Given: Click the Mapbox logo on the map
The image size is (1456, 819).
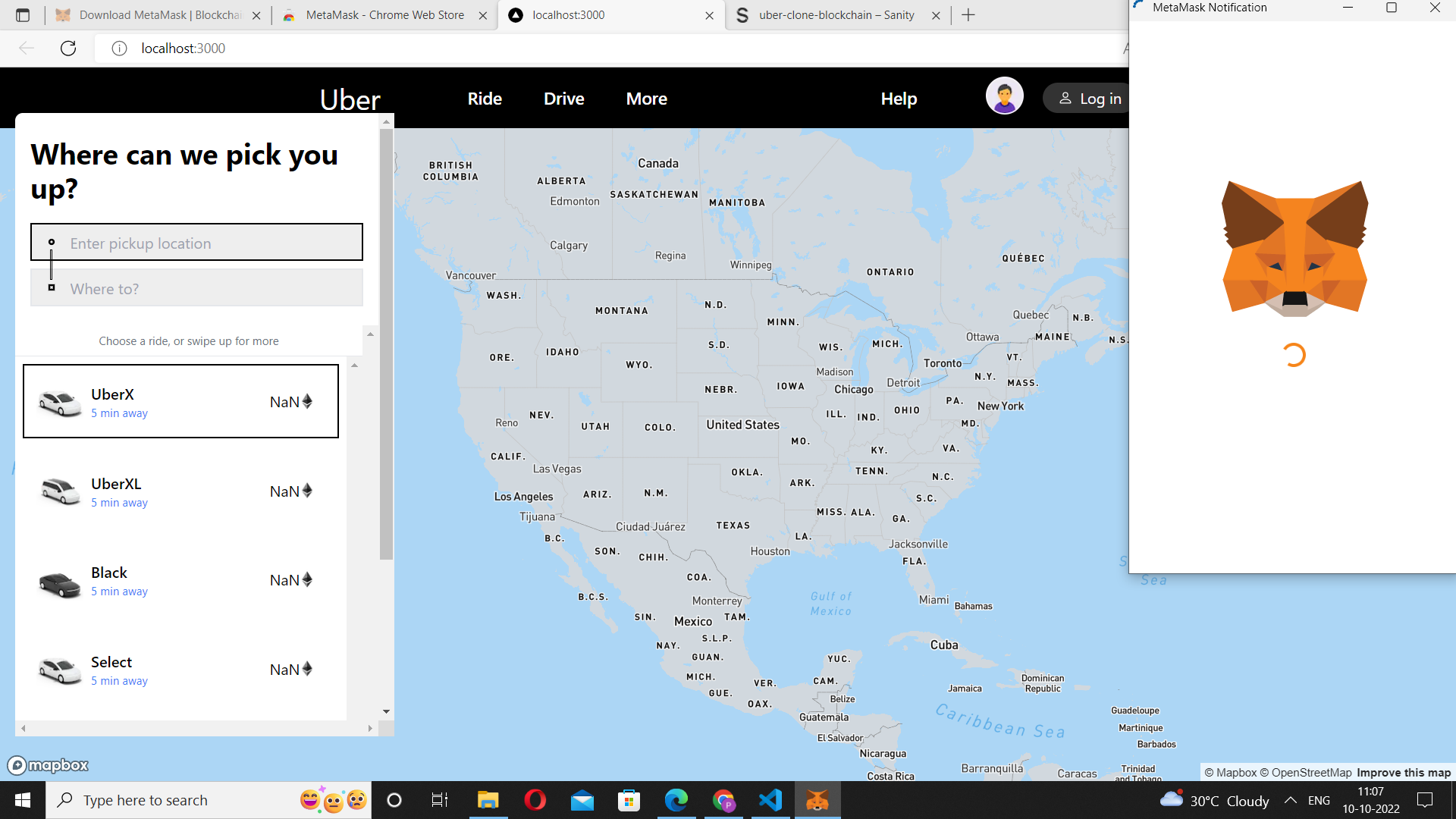Looking at the screenshot, I should (x=49, y=765).
